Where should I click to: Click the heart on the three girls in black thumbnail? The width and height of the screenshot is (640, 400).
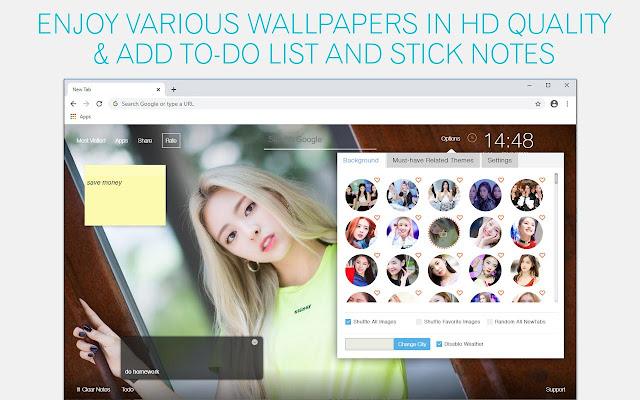(377, 180)
